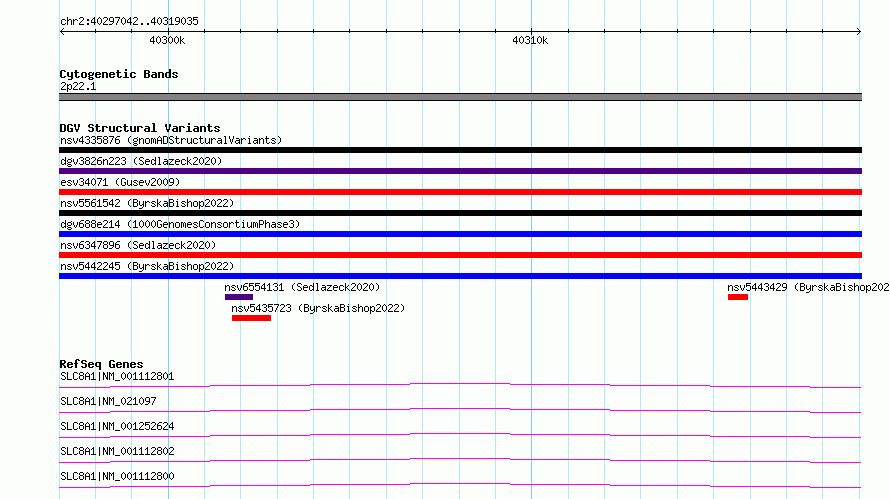Click the 40300k ruler tick label
Viewport: 890px width, 499px height.
[x=167, y=40]
